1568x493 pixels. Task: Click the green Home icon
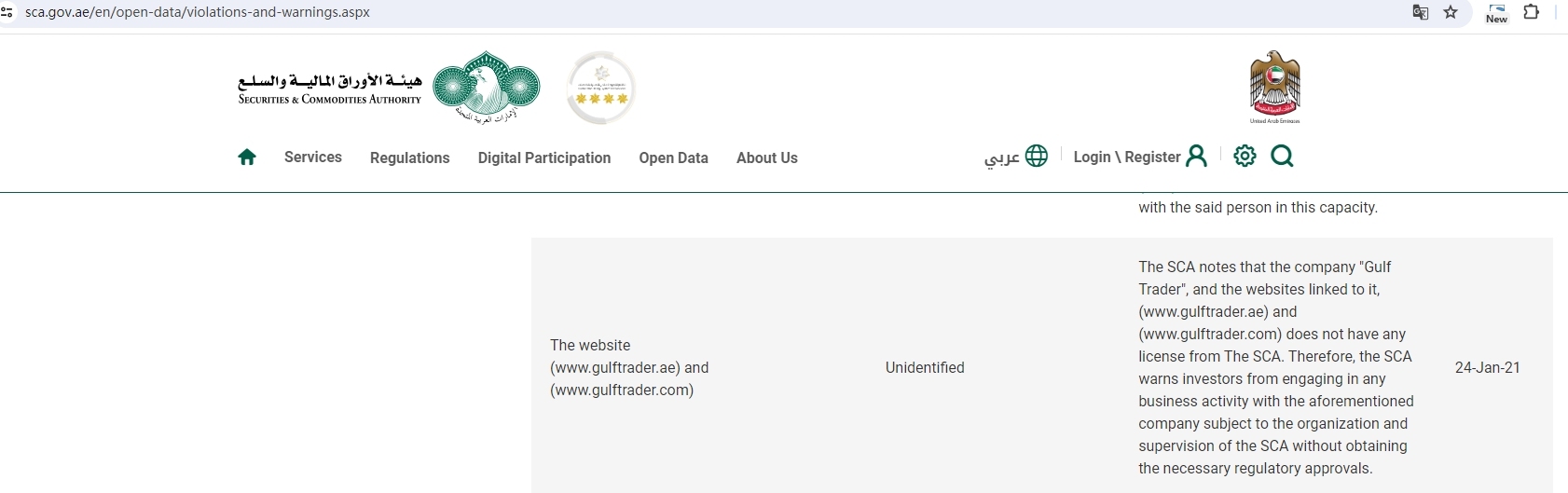point(247,157)
